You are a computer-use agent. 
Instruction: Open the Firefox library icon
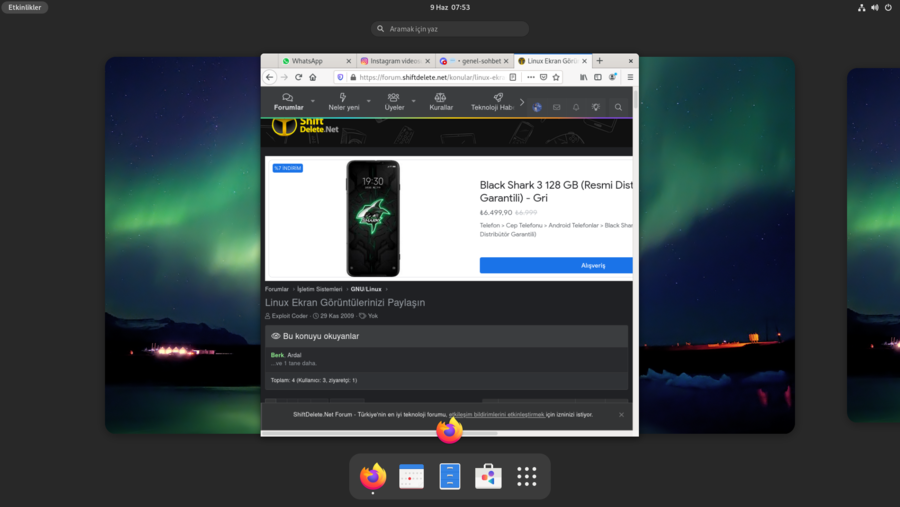pyautogui.click(x=583, y=77)
